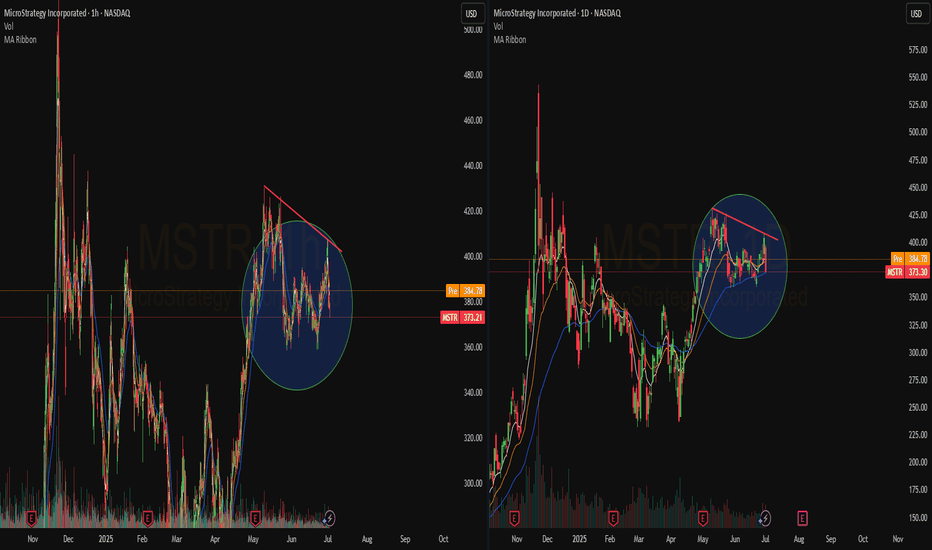Click 480.00 on the 1h price scale

pyautogui.click(x=473, y=75)
